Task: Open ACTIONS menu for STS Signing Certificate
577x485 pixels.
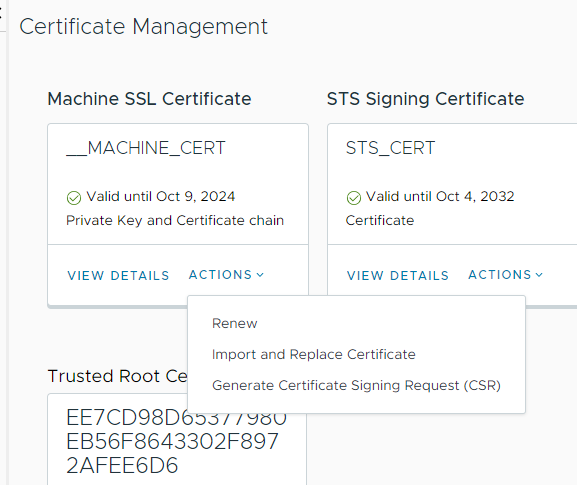Action: 506,275
